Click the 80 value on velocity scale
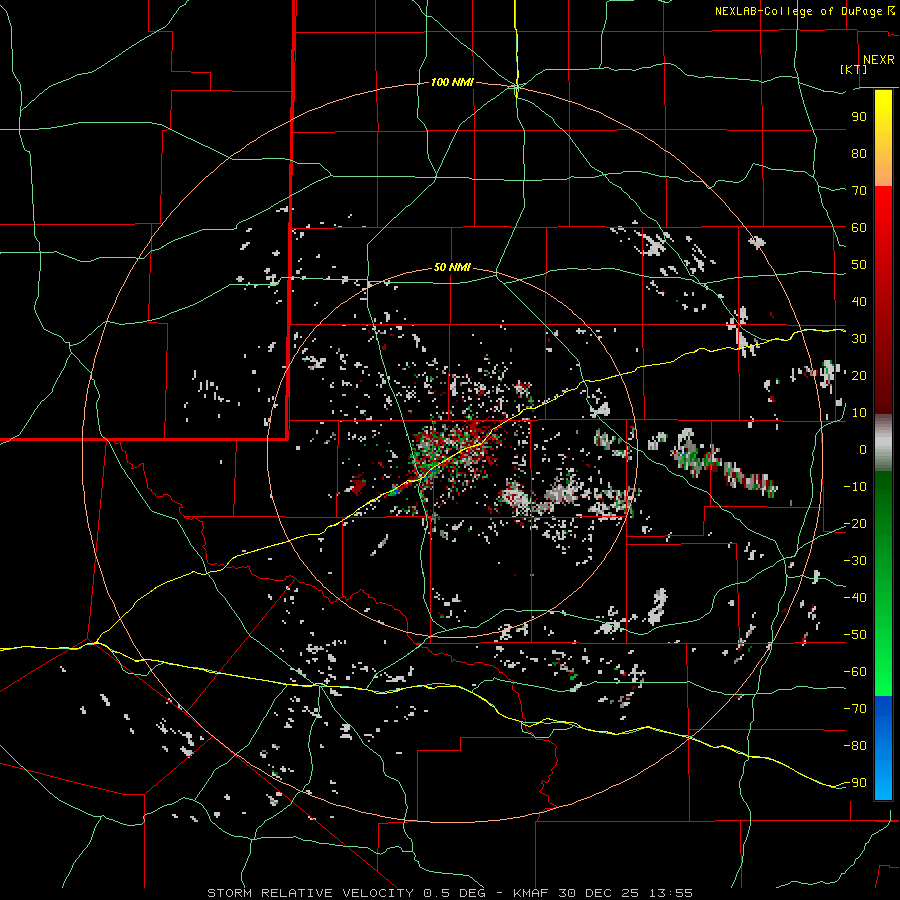This screenshot has width=900, height=900. click(859, 153)
